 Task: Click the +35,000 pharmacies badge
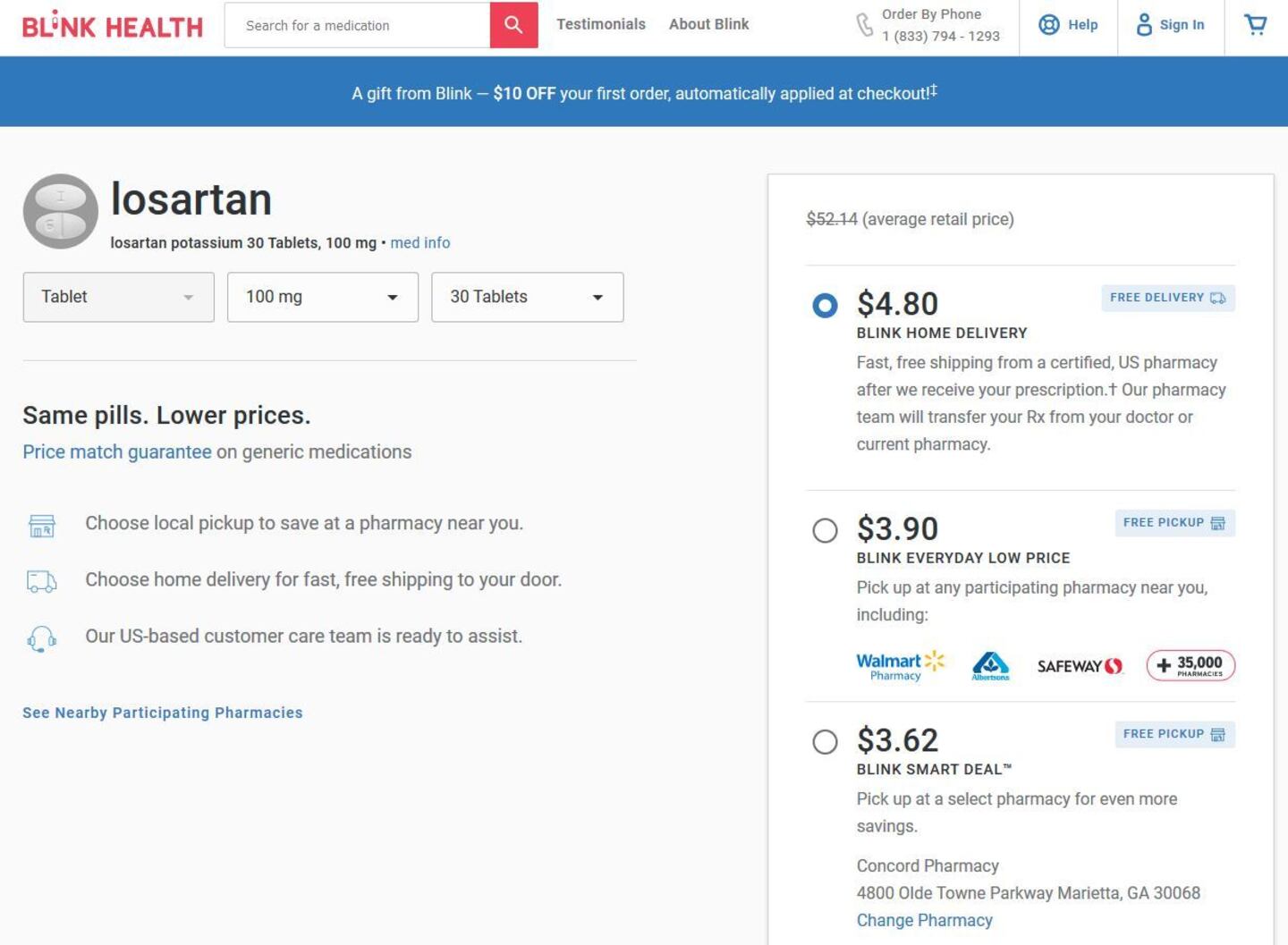1191,666
